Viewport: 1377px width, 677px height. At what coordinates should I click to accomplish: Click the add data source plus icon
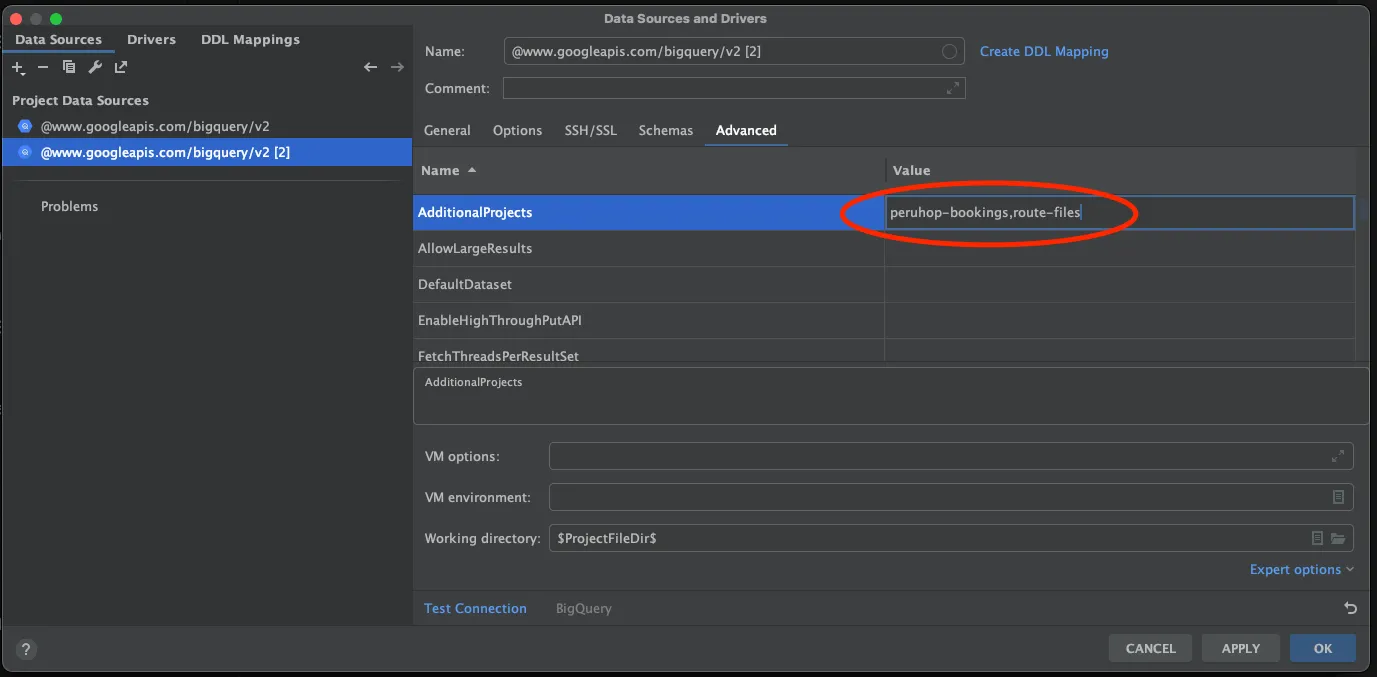click(18, 67)
